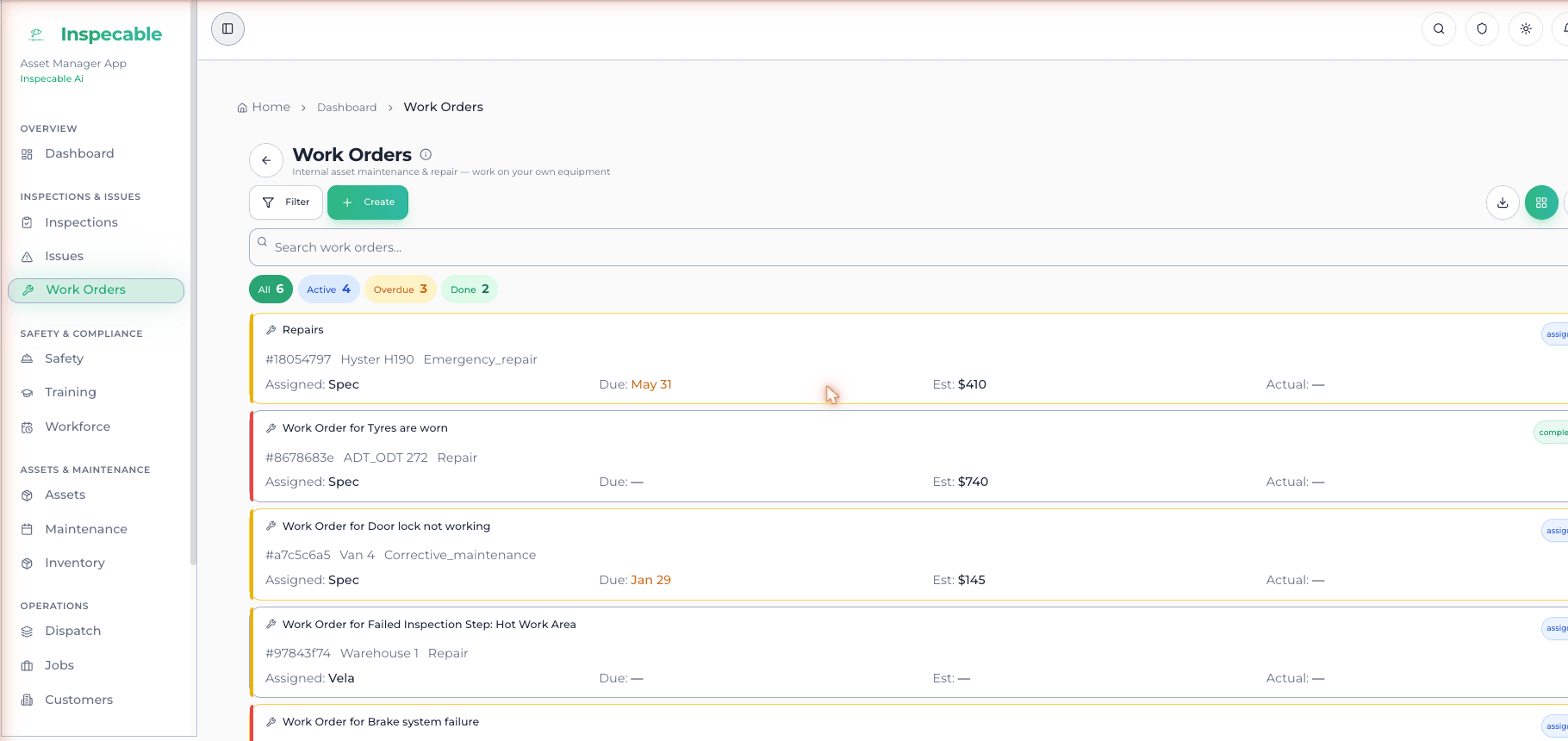Screen dimensions: 1568x741
Task: Toggle the sidebar collapse button
Action: [x=227, y=28]
